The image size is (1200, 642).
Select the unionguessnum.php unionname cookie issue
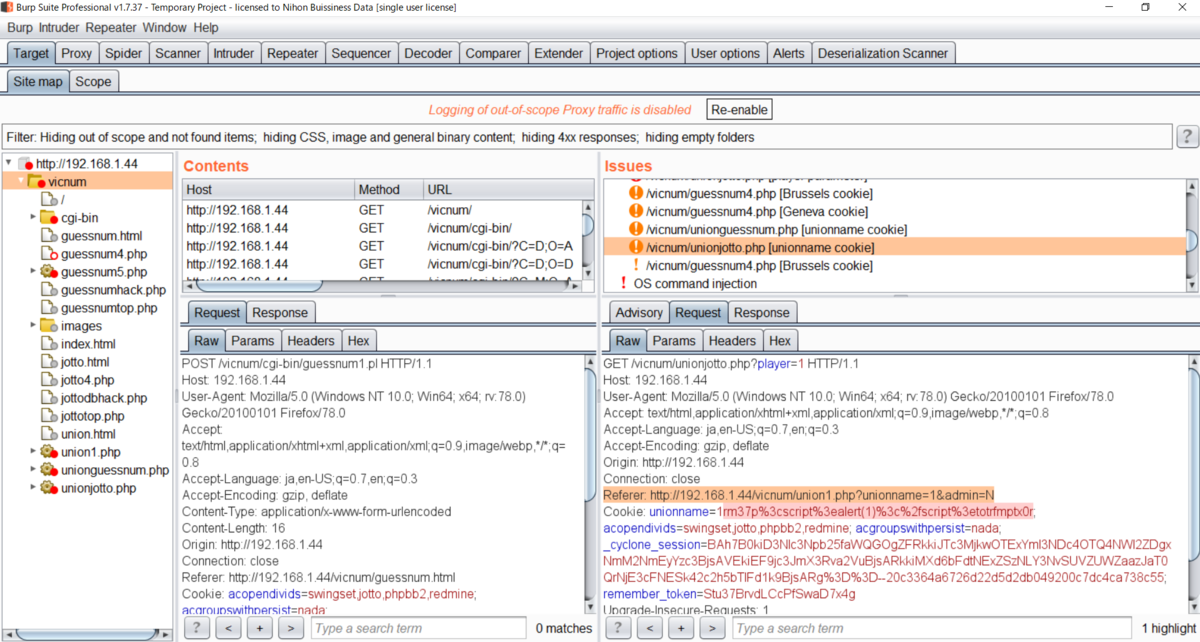894,229
